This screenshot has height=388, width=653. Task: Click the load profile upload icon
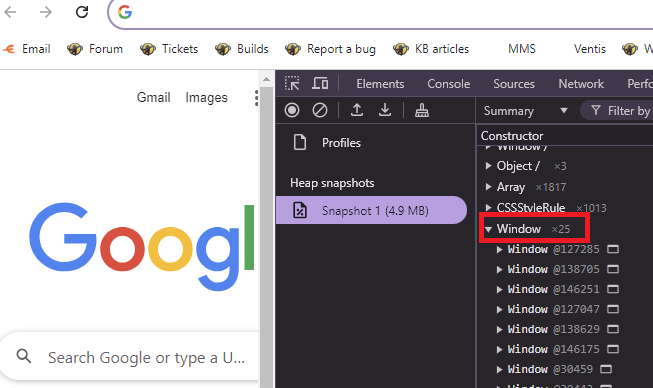click(x=356, y=110)
